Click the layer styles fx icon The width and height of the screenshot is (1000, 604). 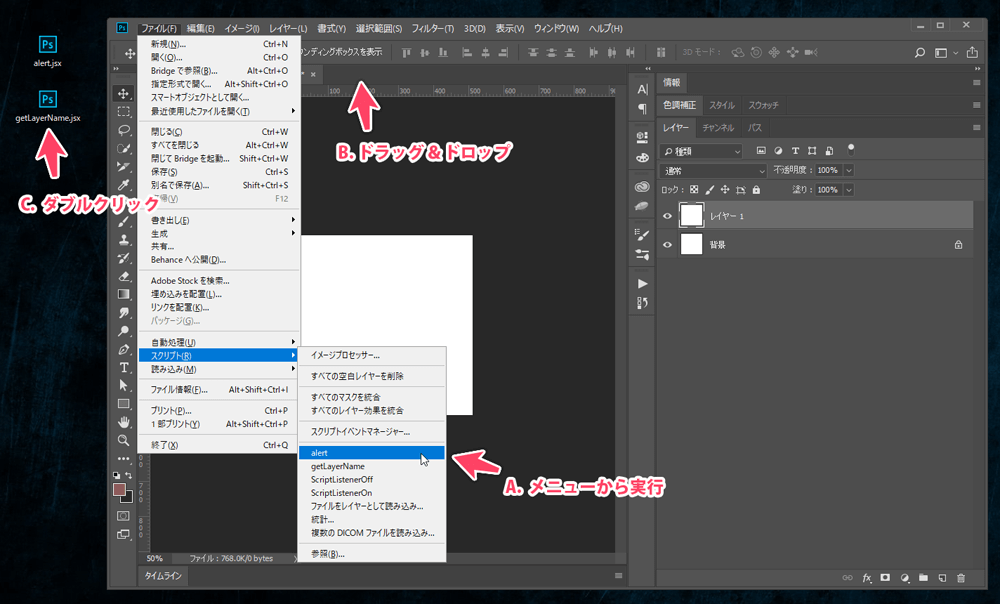[x=867, y=578]
